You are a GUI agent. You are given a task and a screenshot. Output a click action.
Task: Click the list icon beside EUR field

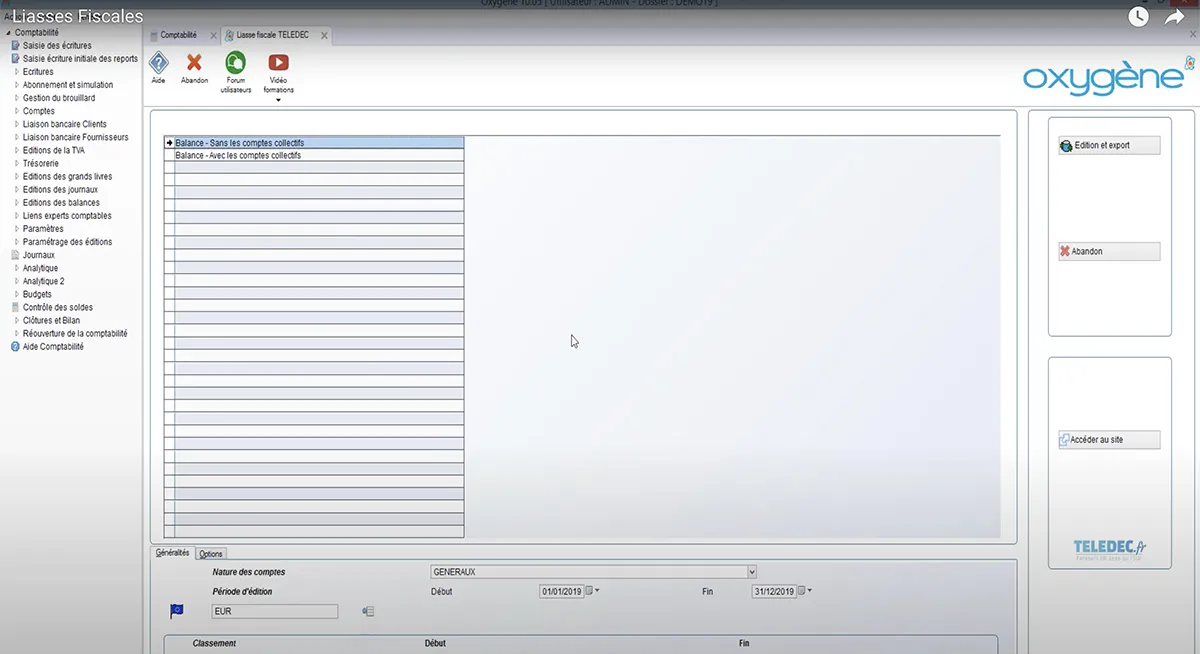[x=368, y=611]
